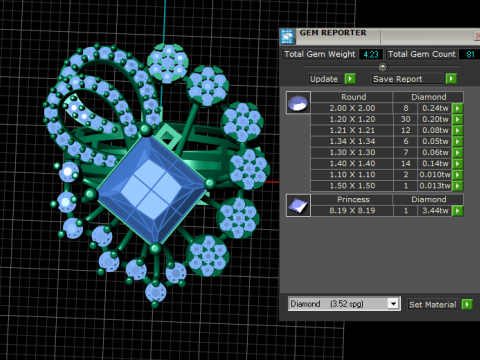Click the count 30 cell

pos(405,119)
